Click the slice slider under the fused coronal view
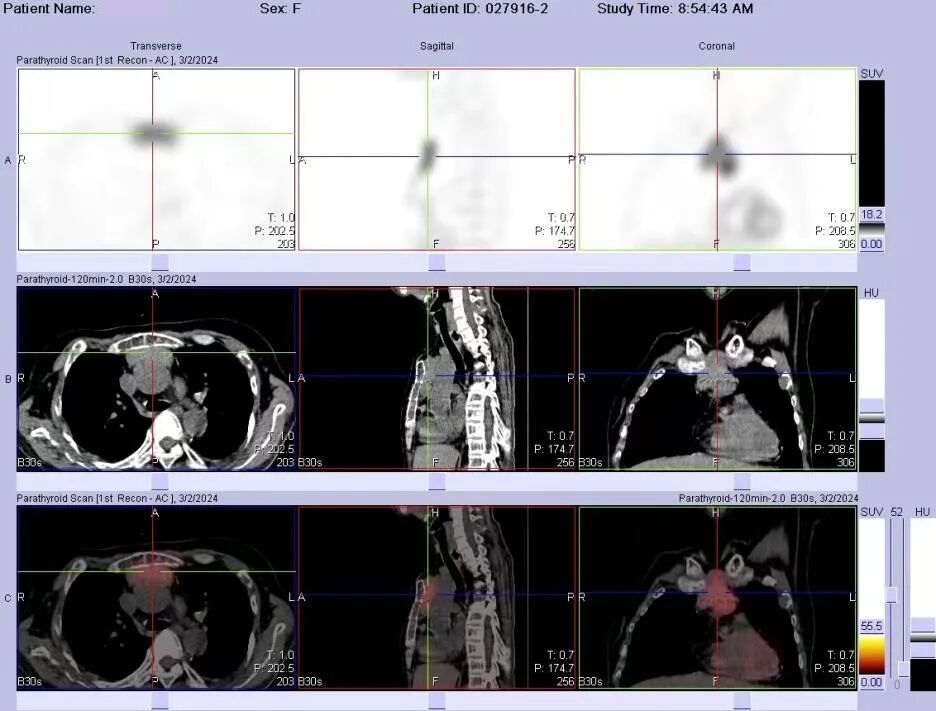 742,700
